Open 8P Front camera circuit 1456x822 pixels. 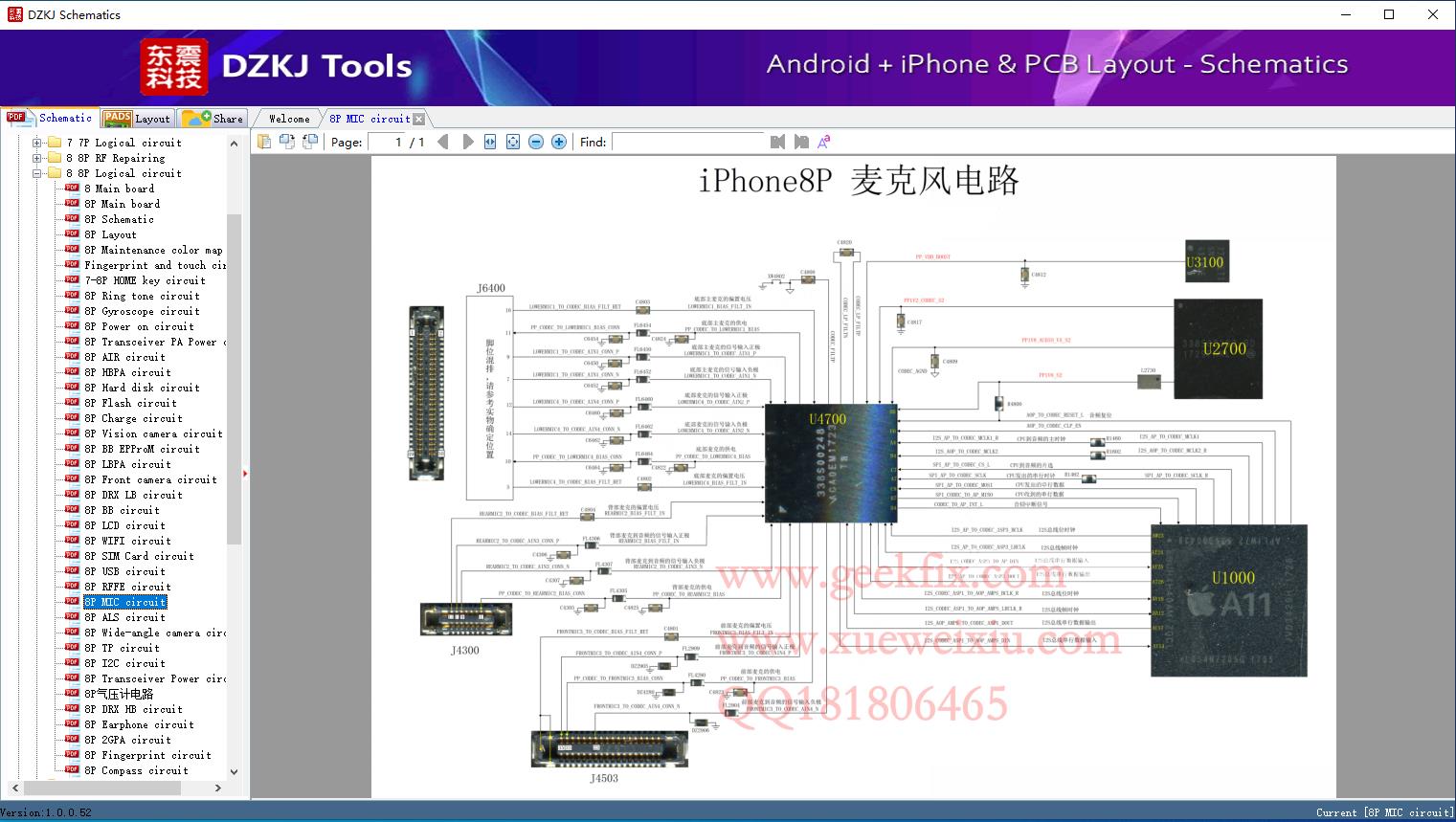pyautogui.click(x=150, y=479)
